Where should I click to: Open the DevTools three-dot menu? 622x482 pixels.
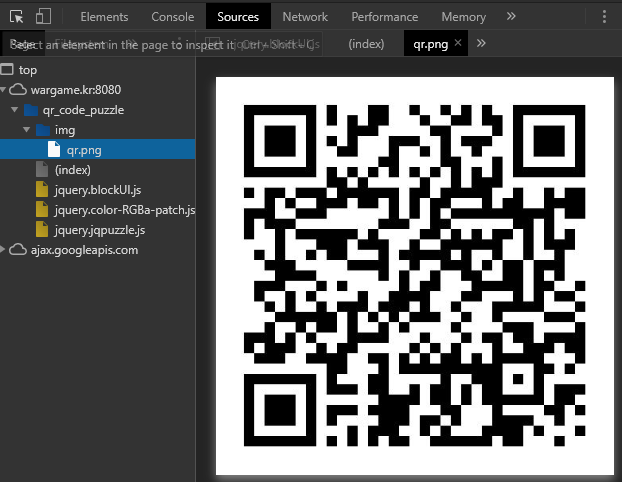(x=604, y=17)
